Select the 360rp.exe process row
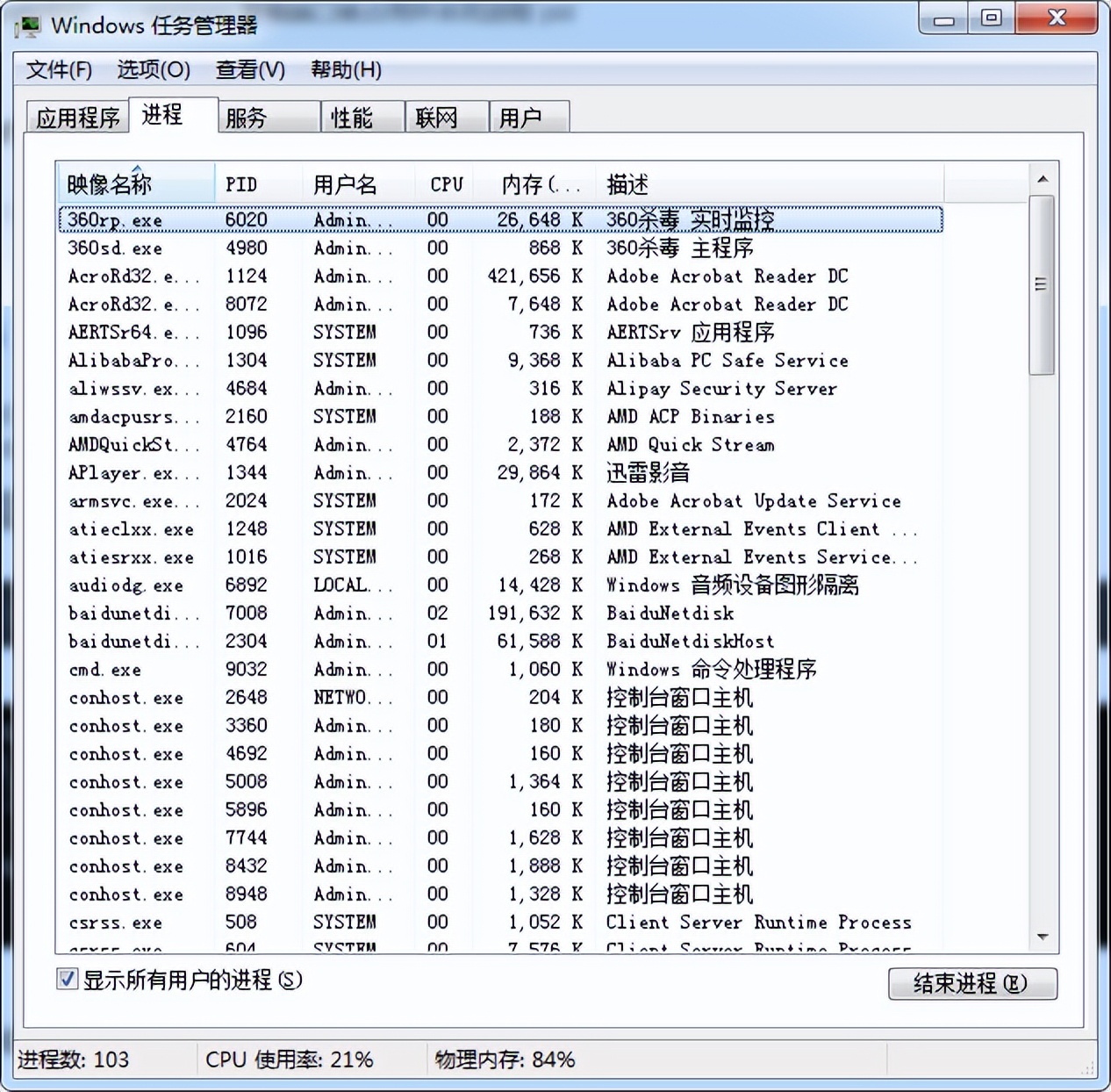 [x=351, y=219]
